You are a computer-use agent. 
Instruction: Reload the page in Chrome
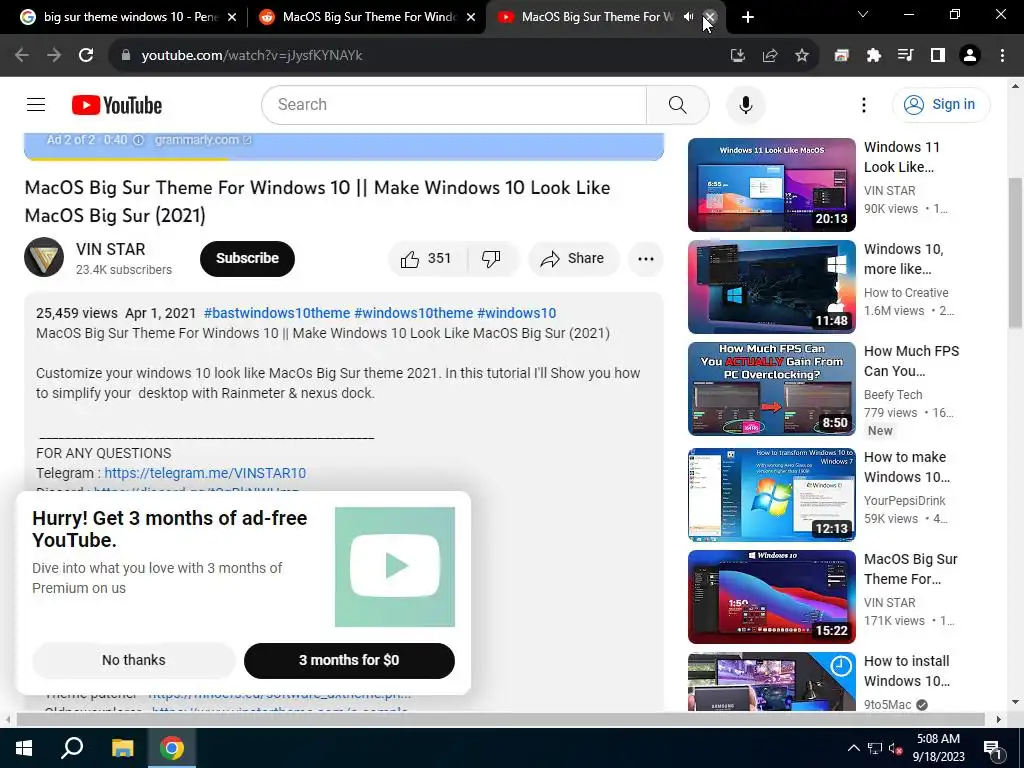[x=86, y=56]
